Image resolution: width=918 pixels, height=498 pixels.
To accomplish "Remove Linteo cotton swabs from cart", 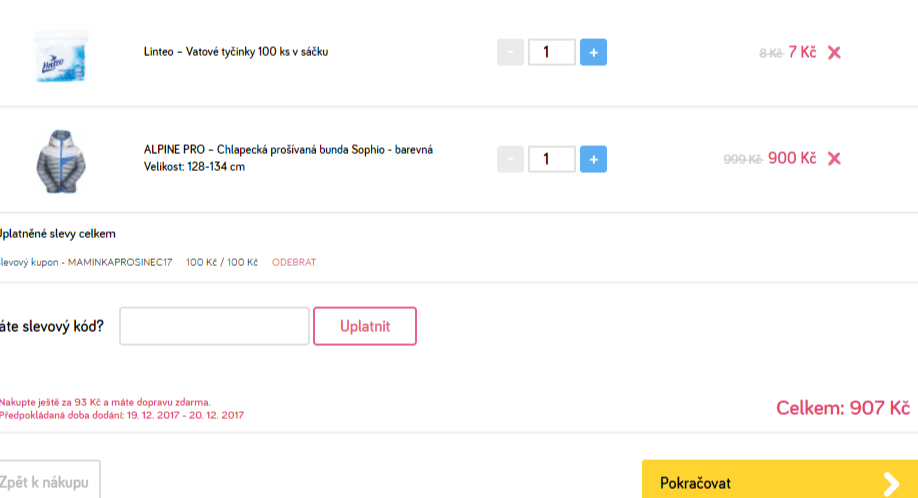I will [834, 53].
